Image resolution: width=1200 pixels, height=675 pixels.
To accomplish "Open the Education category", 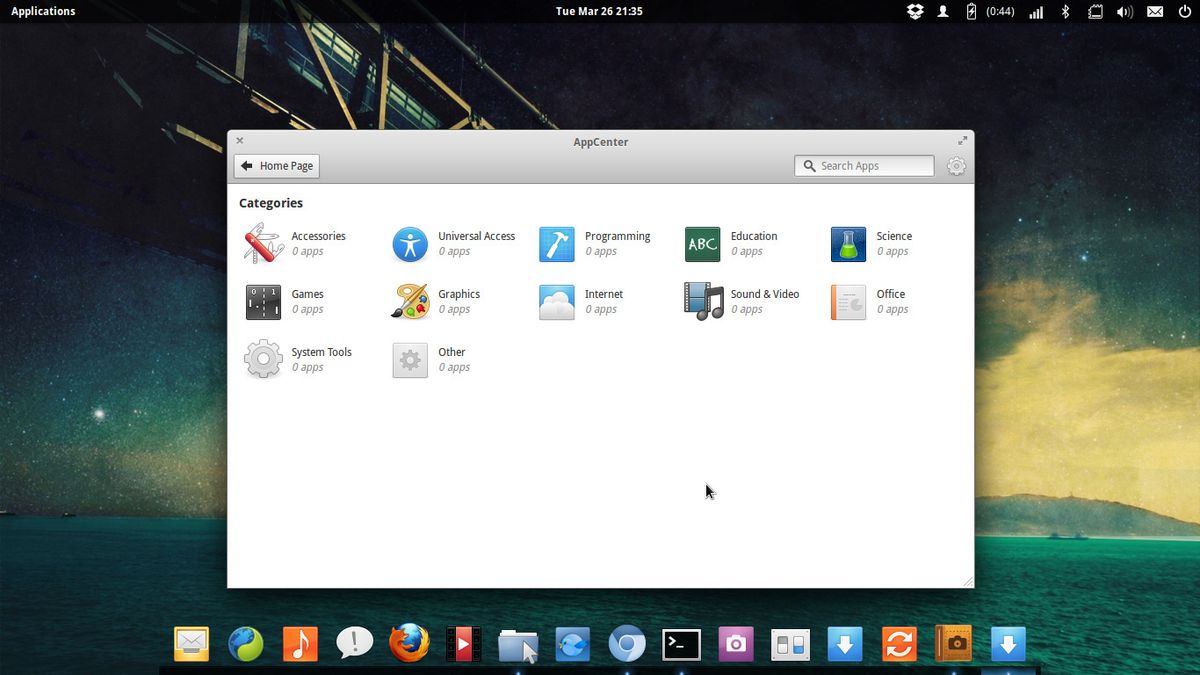I will [x=733, y=243].
